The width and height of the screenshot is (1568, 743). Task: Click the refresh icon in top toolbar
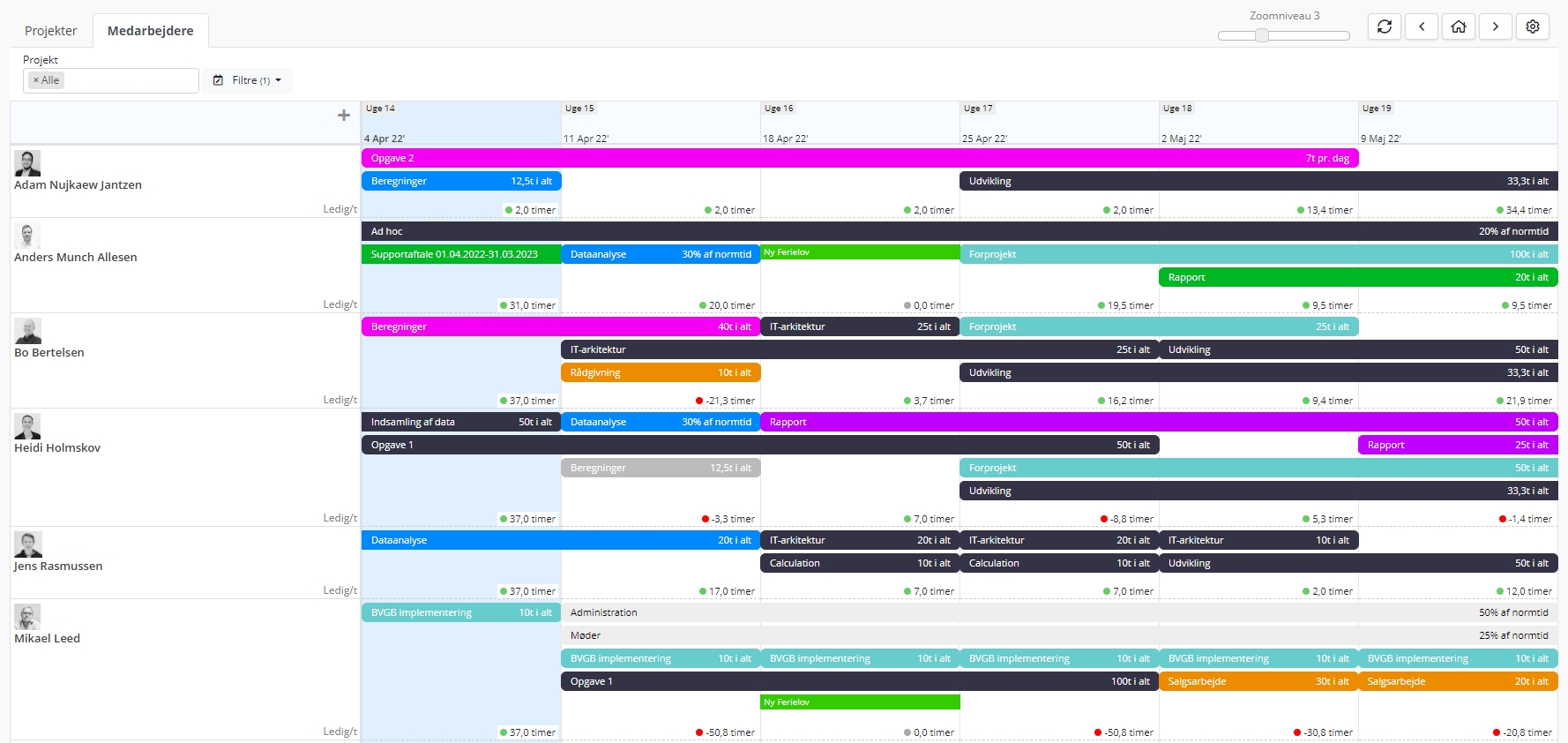(x=1385, y=26)
